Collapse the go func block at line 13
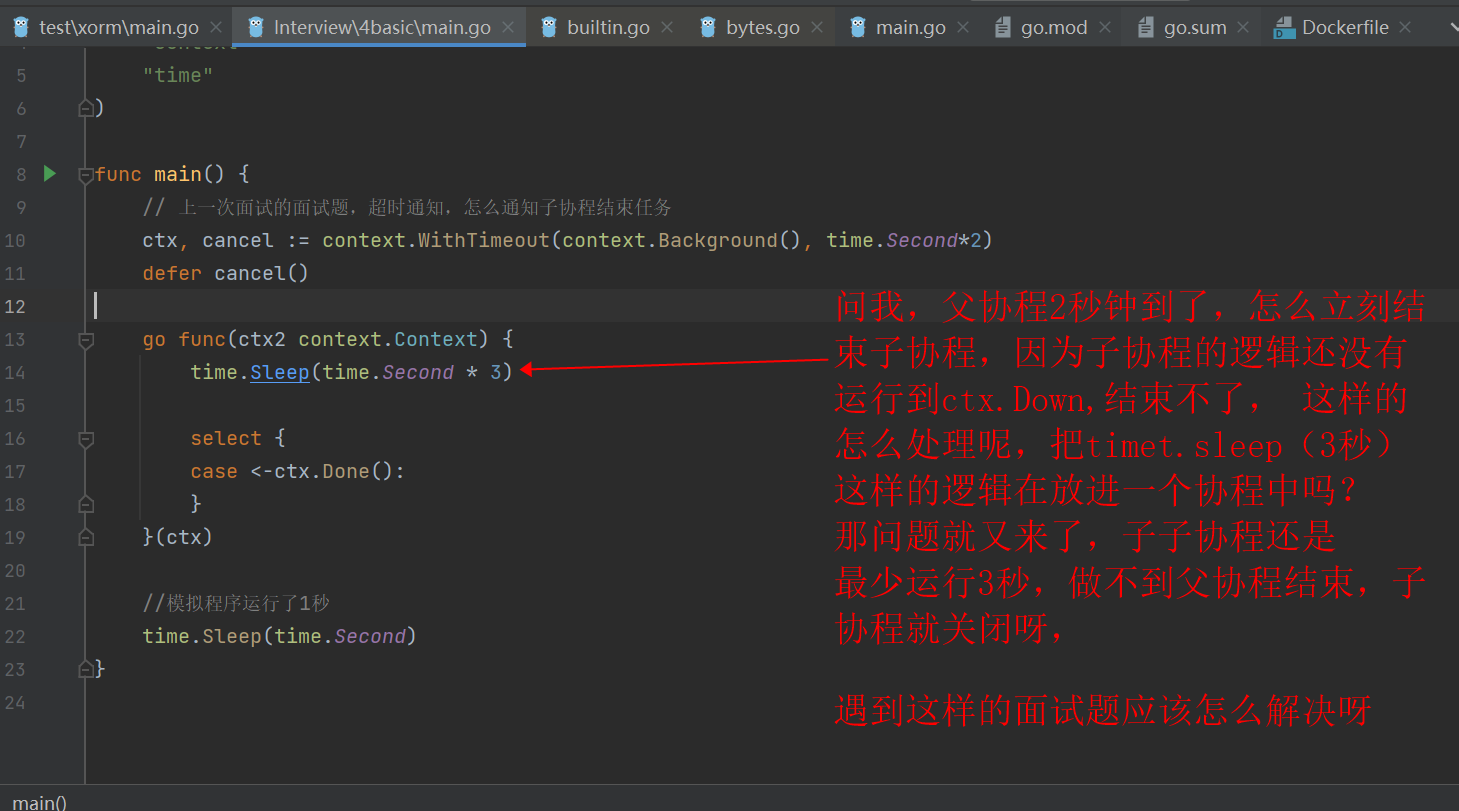1459x811 pixels. coord(86,340)
